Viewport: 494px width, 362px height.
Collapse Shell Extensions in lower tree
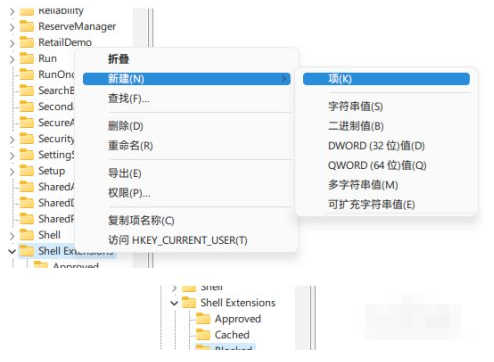[174, 303]
